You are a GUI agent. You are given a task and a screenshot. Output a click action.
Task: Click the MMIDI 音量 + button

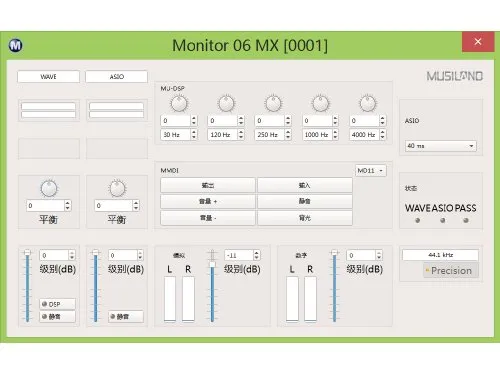(208, 201)
